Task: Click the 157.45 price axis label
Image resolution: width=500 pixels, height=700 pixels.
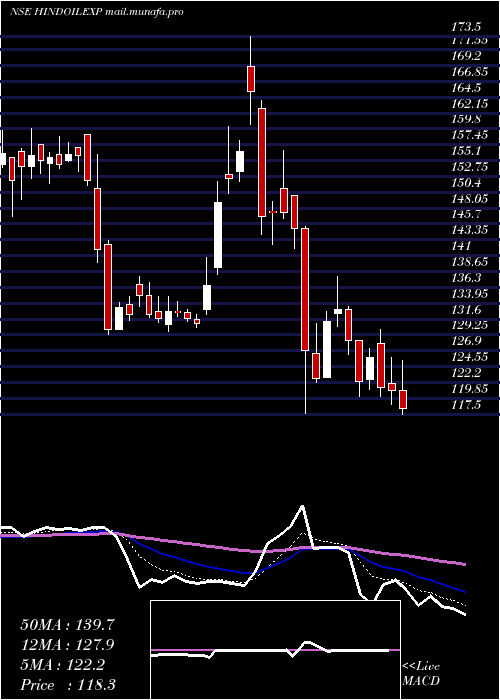Action: (469, 135)
